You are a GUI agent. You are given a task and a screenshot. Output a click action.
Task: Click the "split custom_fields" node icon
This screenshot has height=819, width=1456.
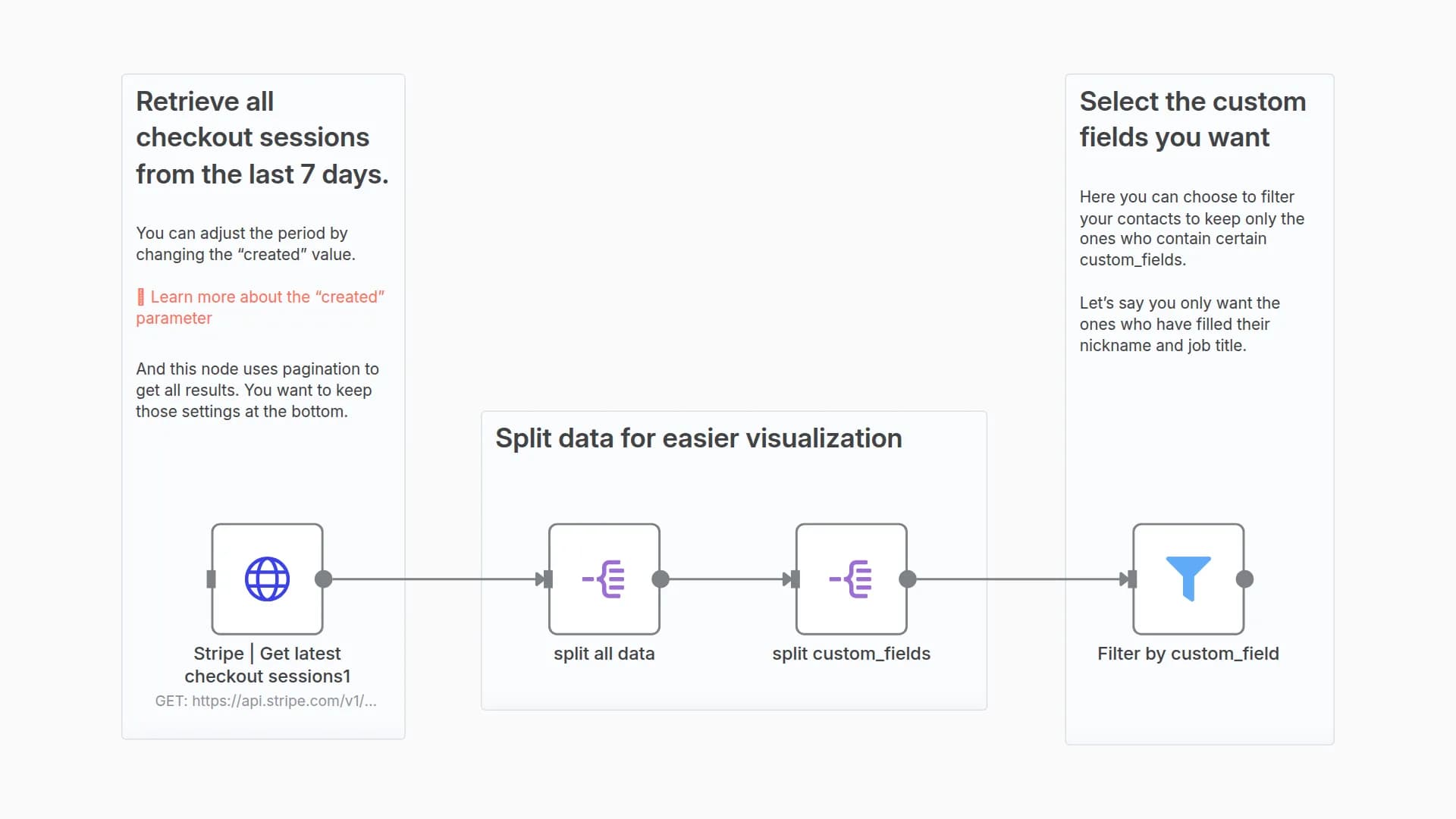pyautogui.click(x=851, y=579)
